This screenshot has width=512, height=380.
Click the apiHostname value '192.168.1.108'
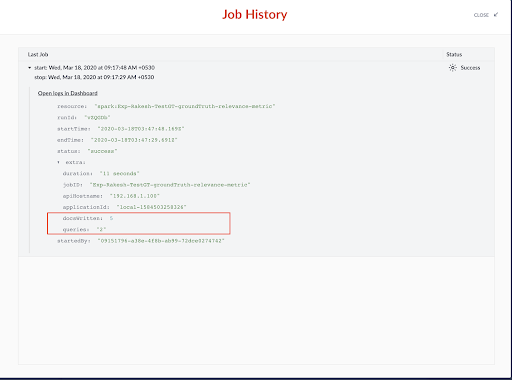click(135, 196)
